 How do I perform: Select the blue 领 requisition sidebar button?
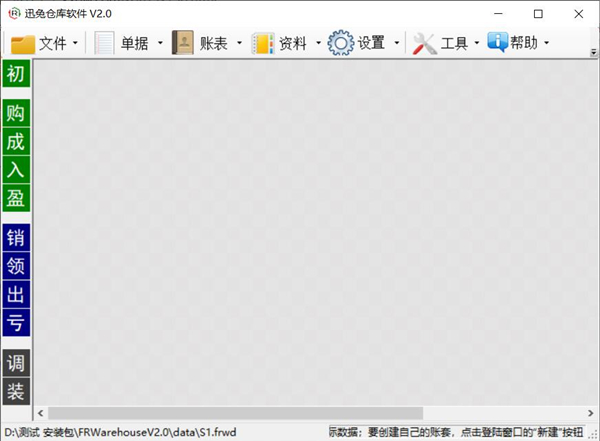click(16, 266)
